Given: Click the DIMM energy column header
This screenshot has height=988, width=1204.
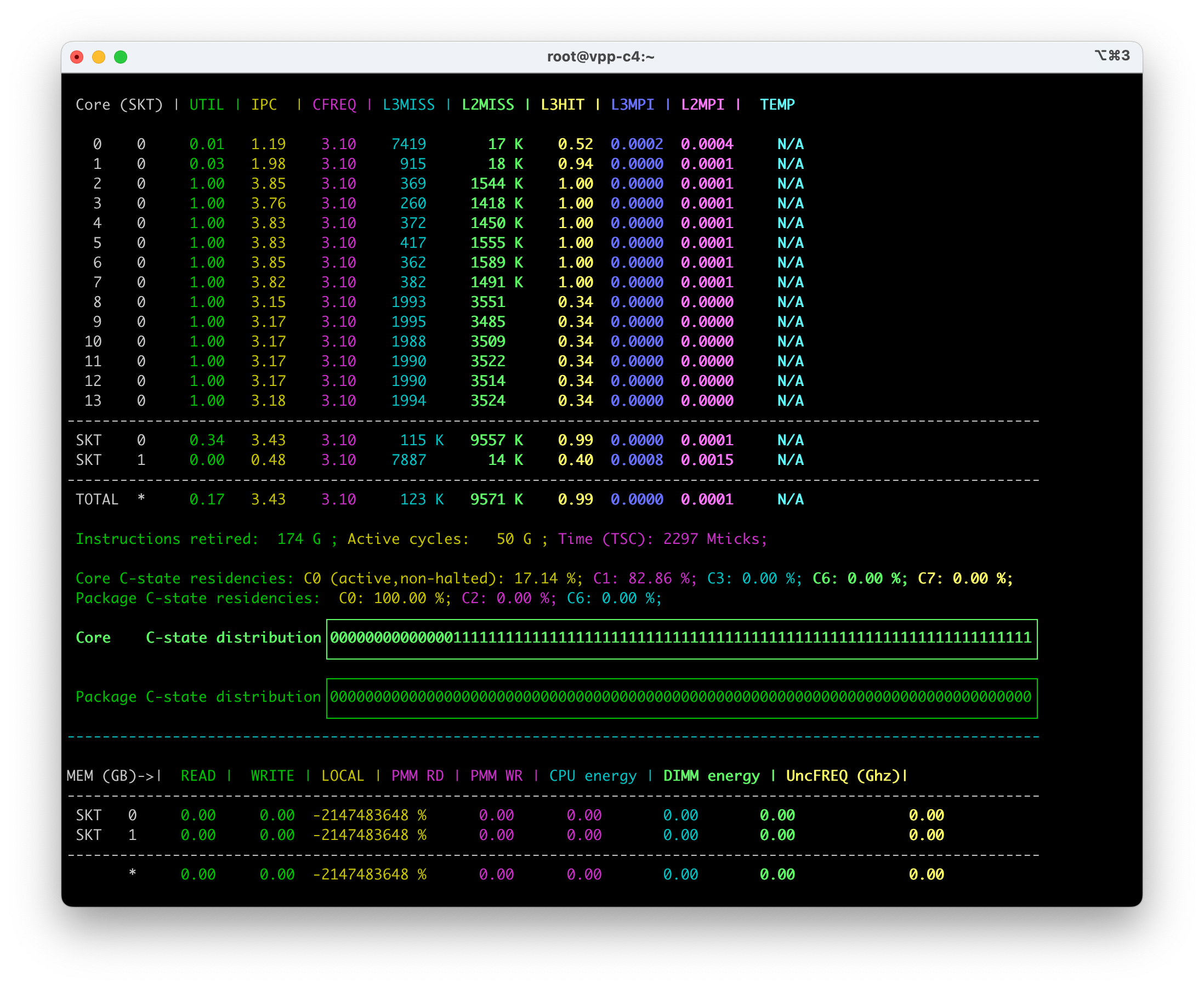Looking at the screenshot, I should pyautogui.click(x=711, y=776).
